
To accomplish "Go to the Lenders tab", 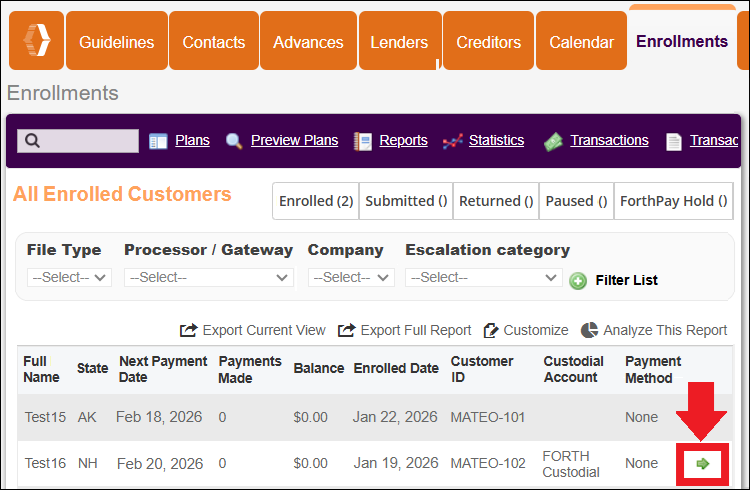I will pos(399,42).
